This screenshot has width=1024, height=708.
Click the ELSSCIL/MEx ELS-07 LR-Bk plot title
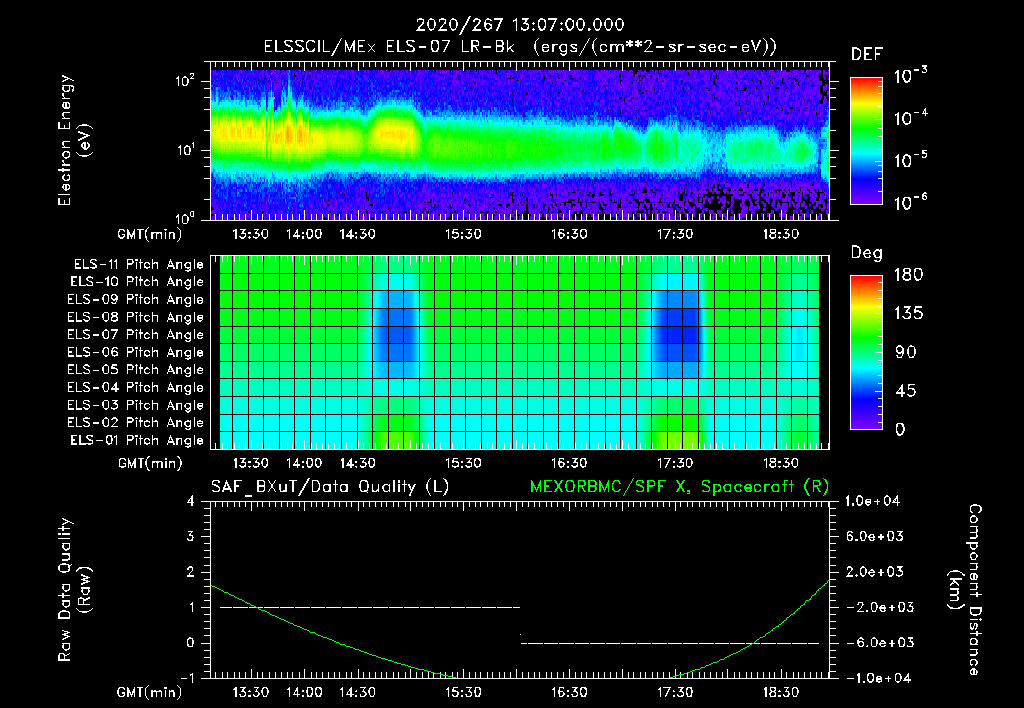(520, 47)
